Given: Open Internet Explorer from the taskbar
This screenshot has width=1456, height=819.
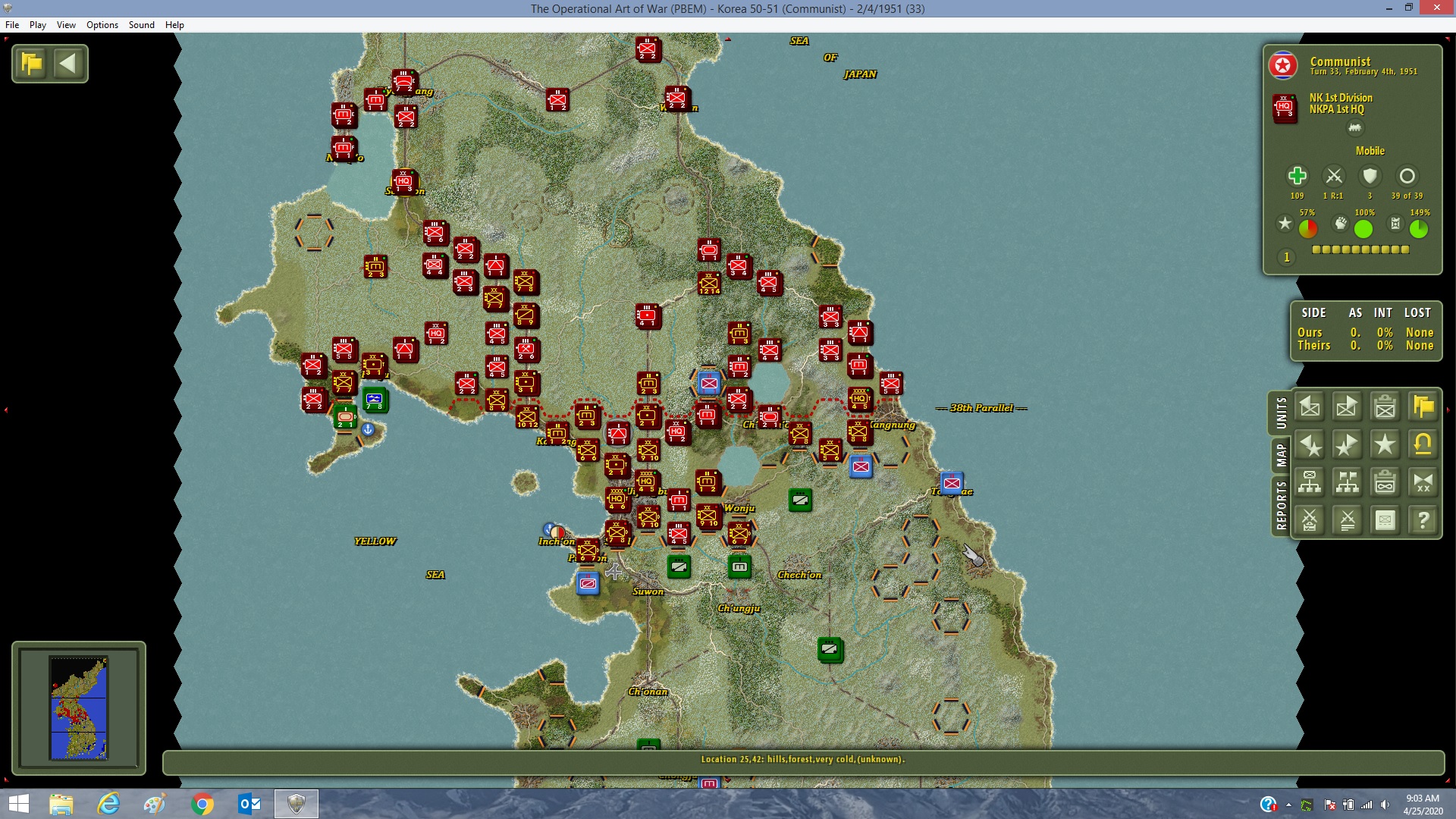Looking at the screenshot, I should click(x=108, y=804).
